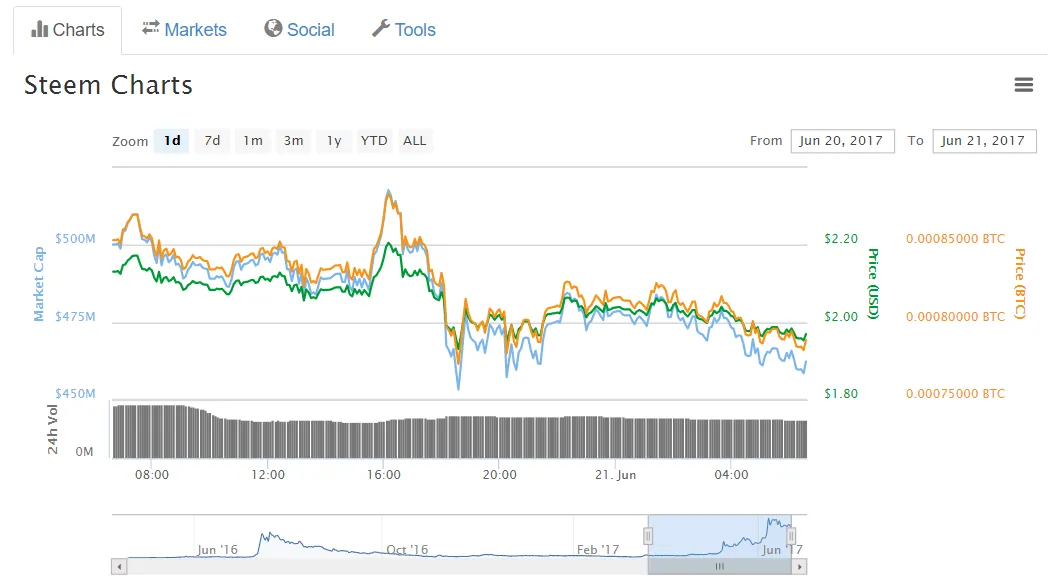Viewport: 1062px width, 582px height.
Task: Click the $2.00 price tick label
Action: tap(841, 316)
